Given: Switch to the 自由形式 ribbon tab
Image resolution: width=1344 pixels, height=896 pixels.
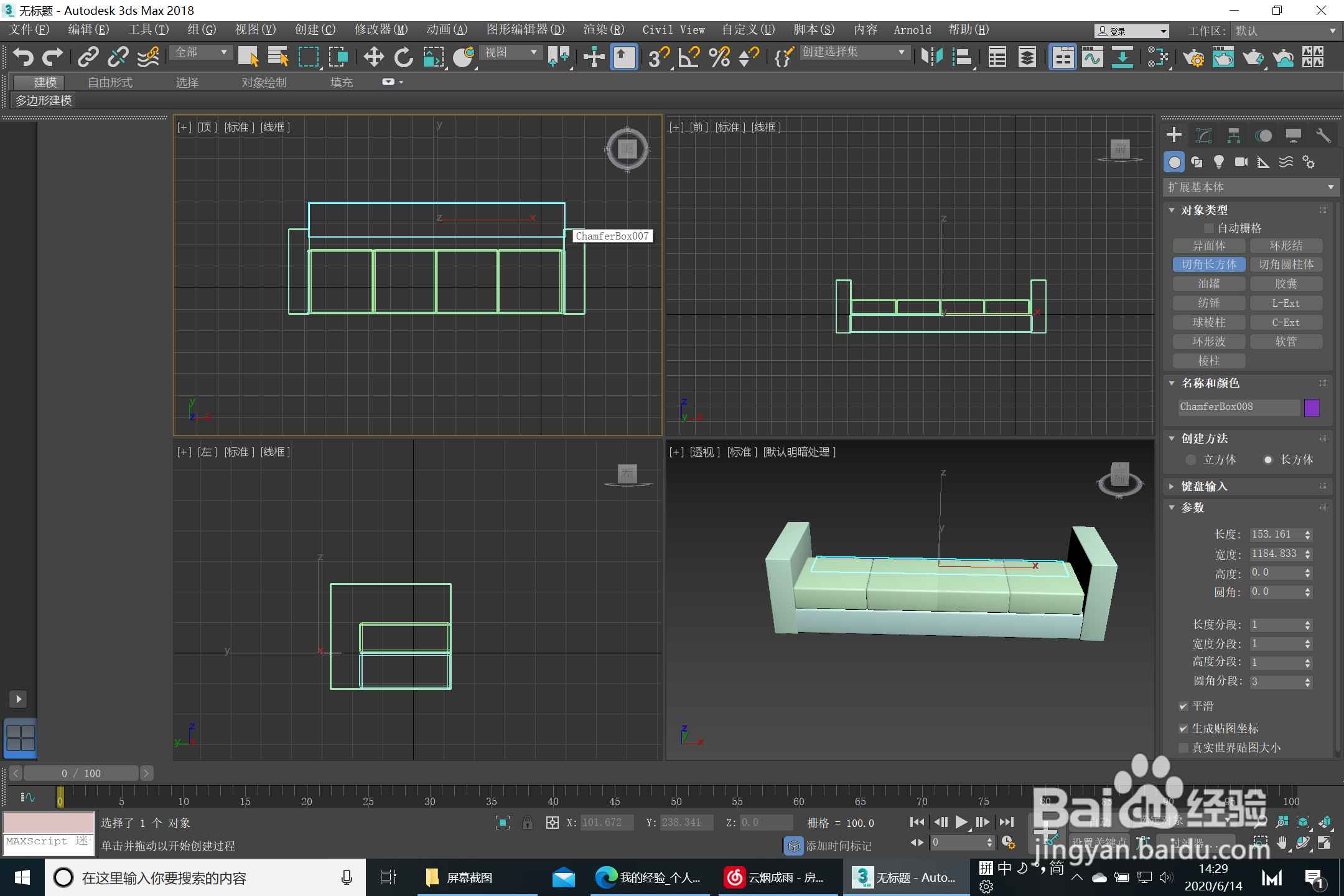Looking at the screenshot, I should pyautogui.click(x=110, y=82).
